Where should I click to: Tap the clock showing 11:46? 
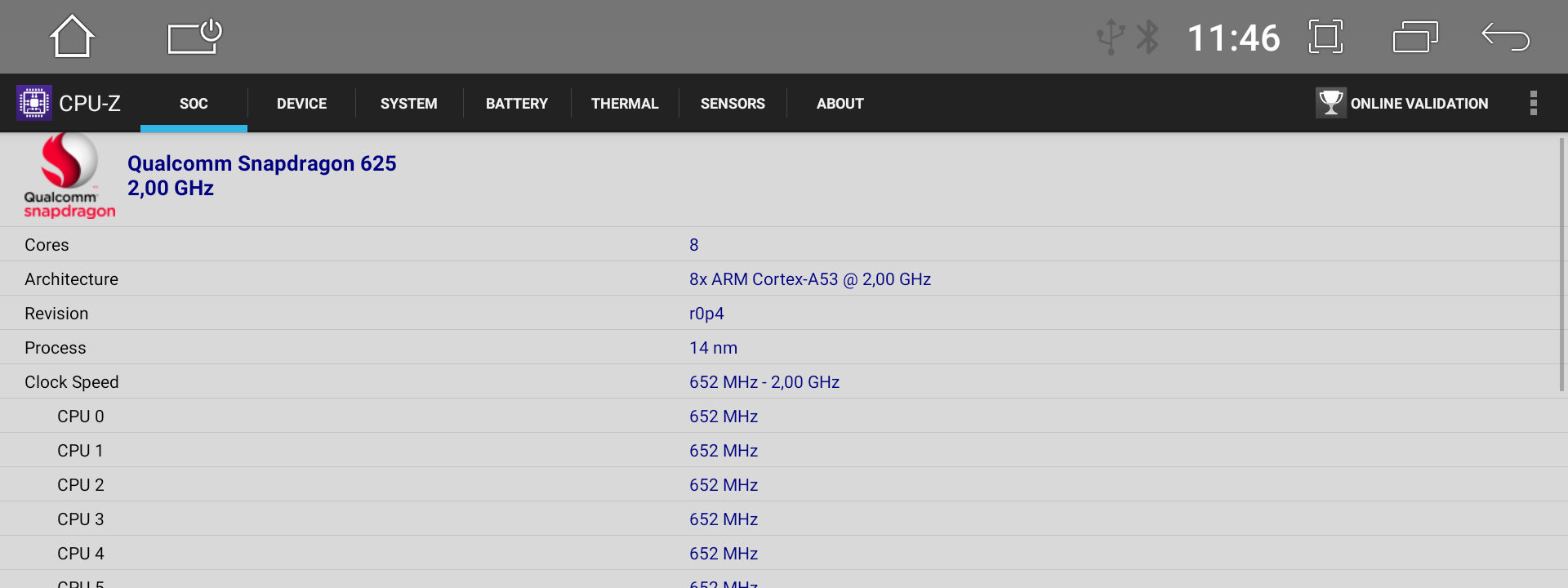pyautogui.click(x=1233, y=38)
